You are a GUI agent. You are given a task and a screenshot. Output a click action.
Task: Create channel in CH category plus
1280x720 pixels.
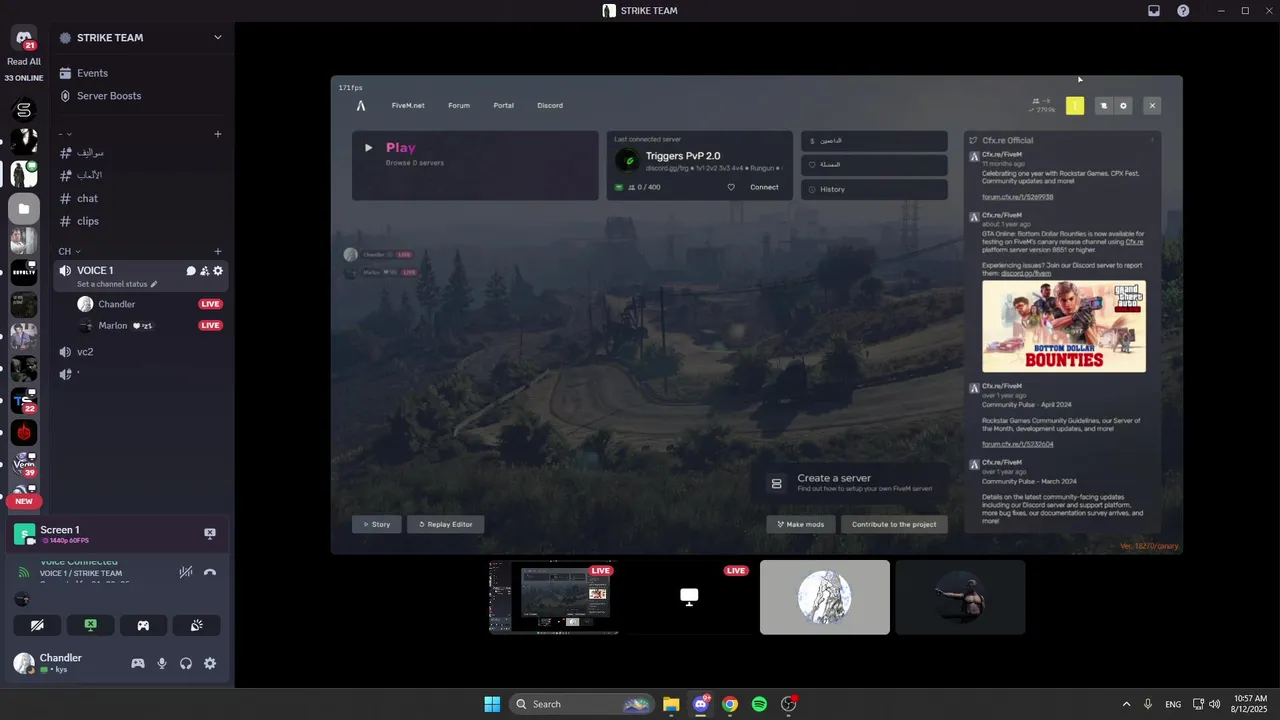[218, 252]
